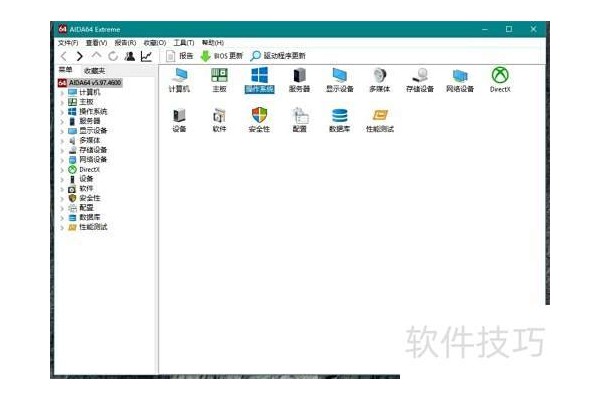Expand the 服务器 tree node
The height and width of the screenshot is (400, 600).
click(62, 121)
